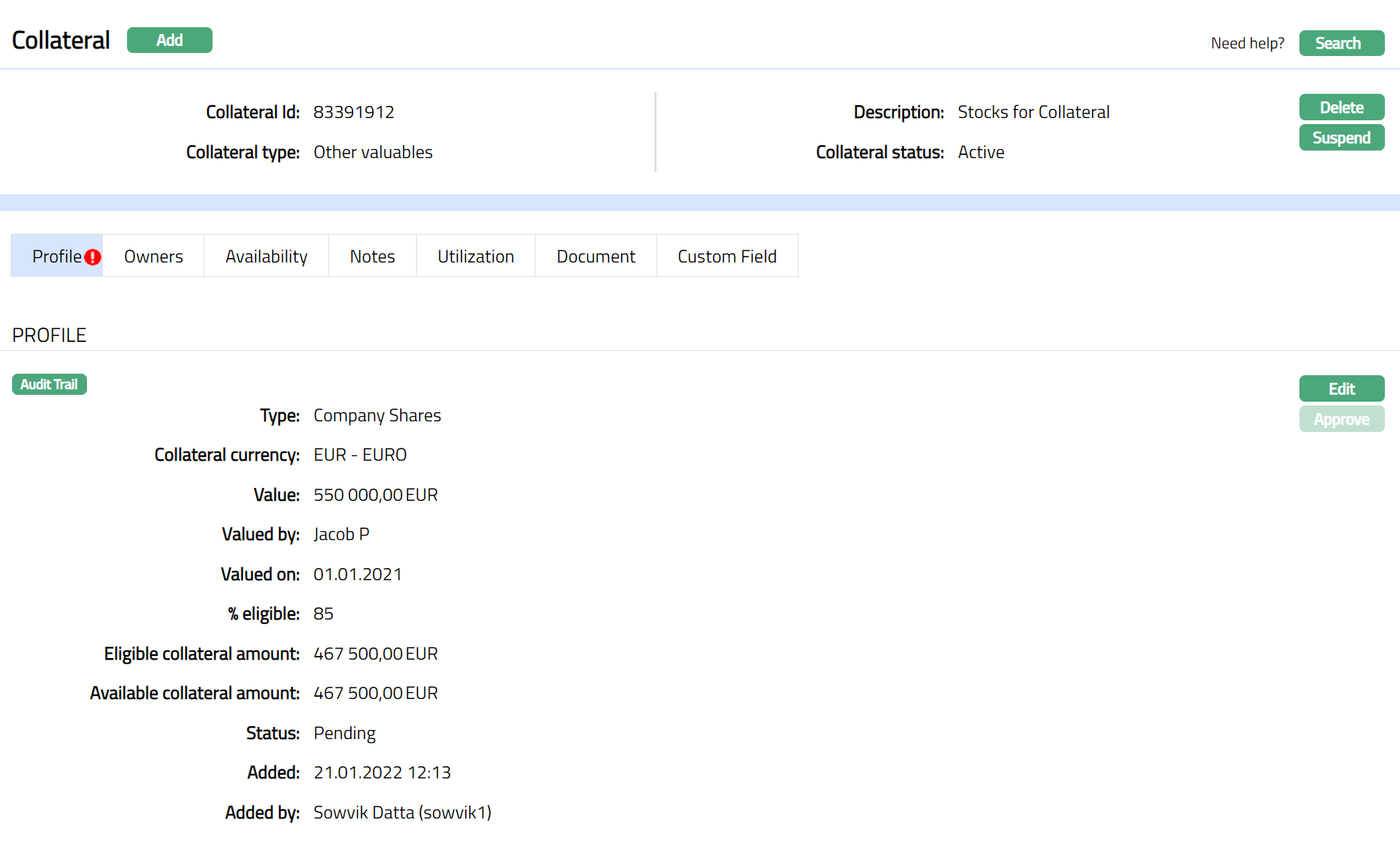Go to the Availability tab

tap(266, 256)
